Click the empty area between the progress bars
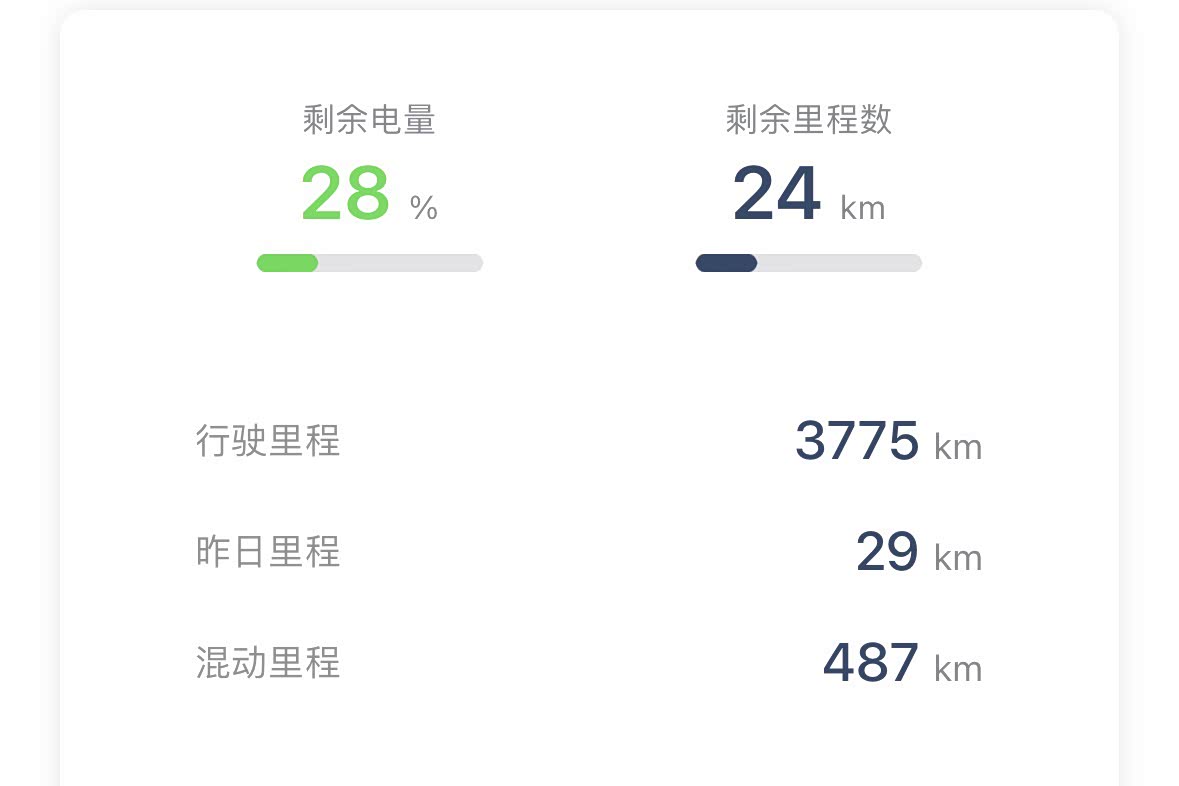 point(589,263)
